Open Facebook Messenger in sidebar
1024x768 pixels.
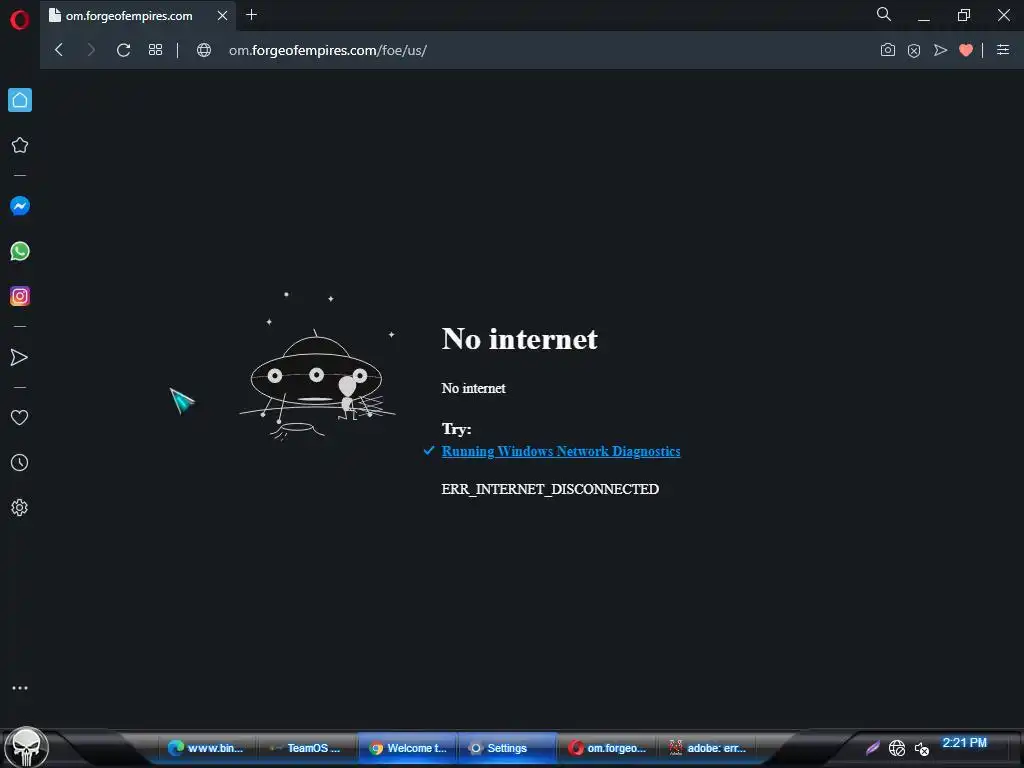pos(20,206)
